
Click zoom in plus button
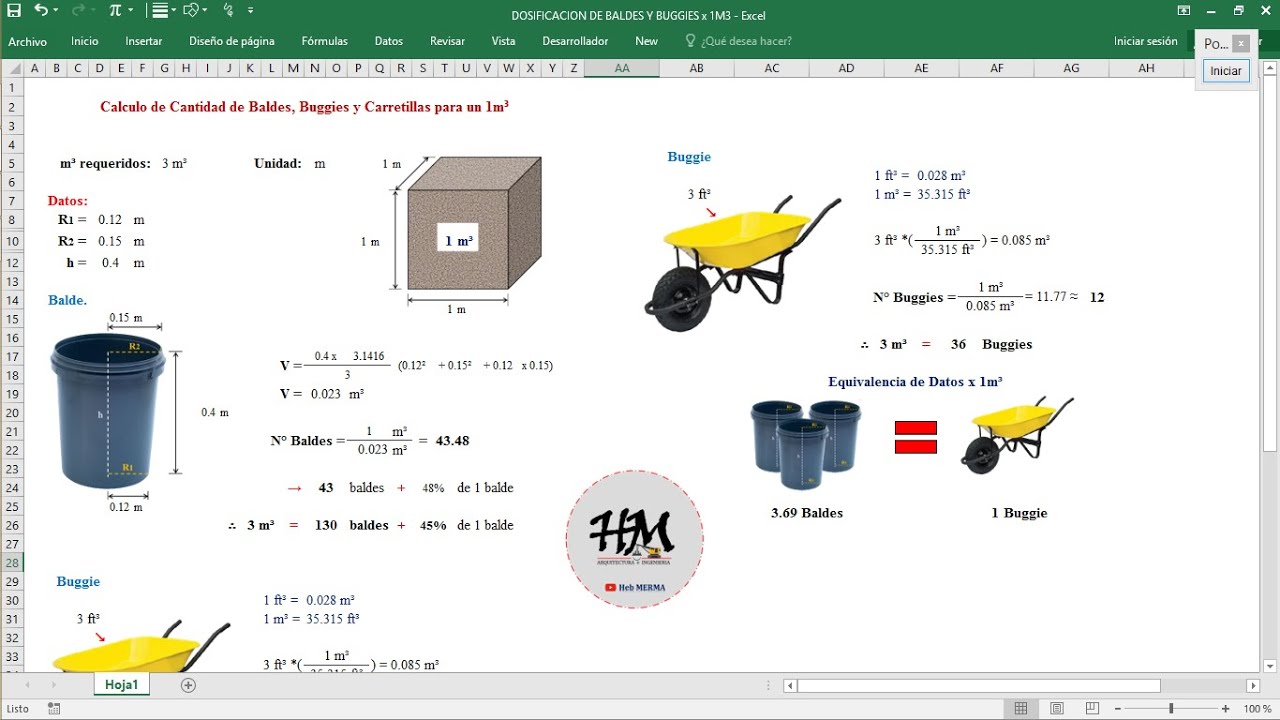(1226, 709)
